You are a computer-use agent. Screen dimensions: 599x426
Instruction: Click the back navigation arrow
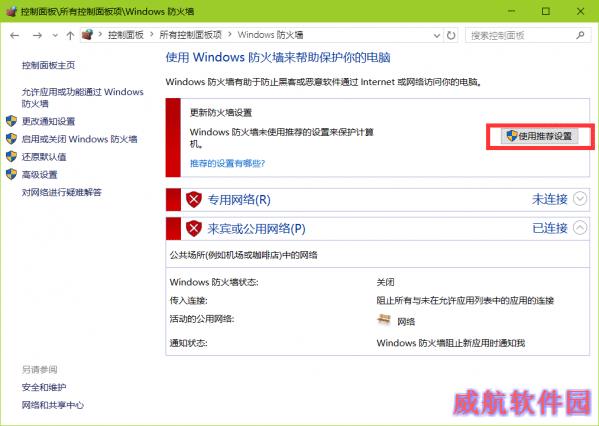15,36
